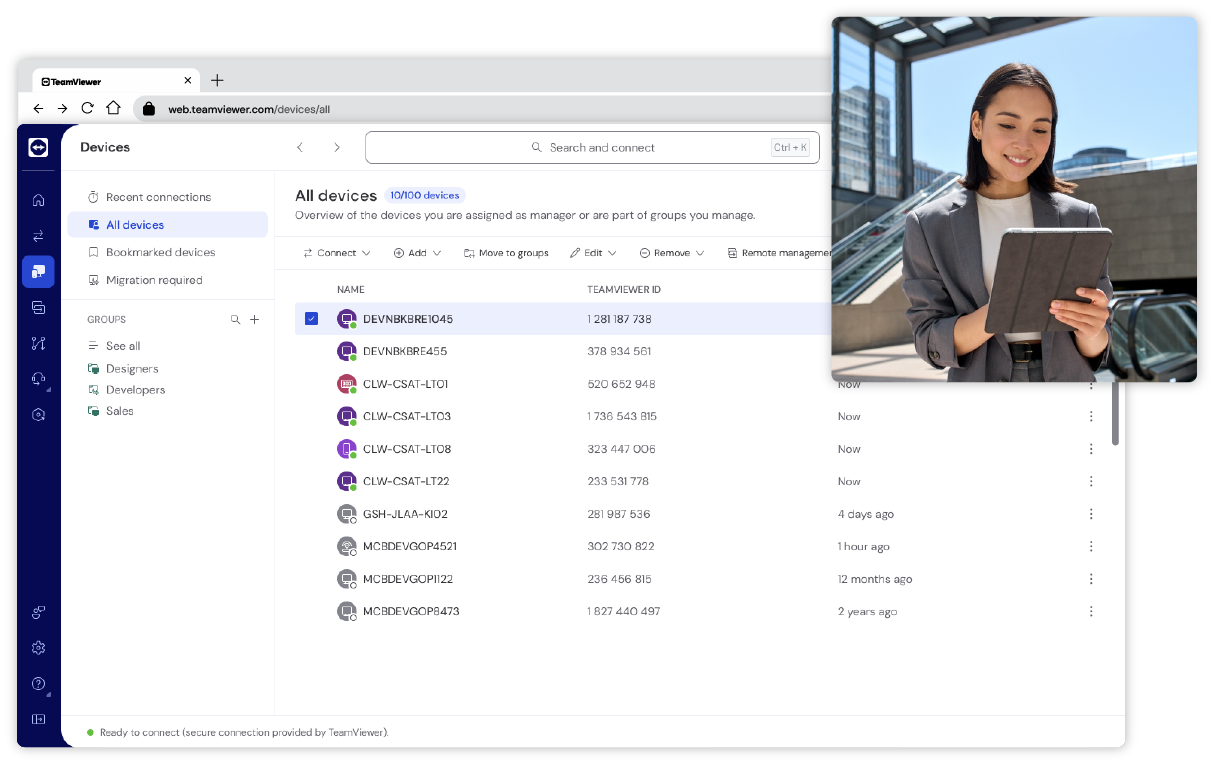Open Recent connections

pos(168,197)
